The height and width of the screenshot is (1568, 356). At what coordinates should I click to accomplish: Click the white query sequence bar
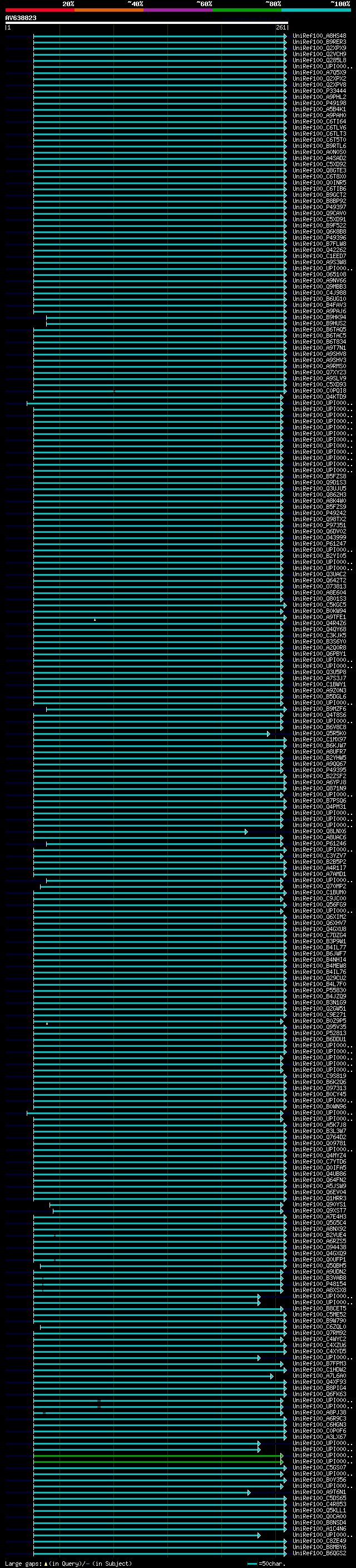pyautogui.click(x=147, y=22)
